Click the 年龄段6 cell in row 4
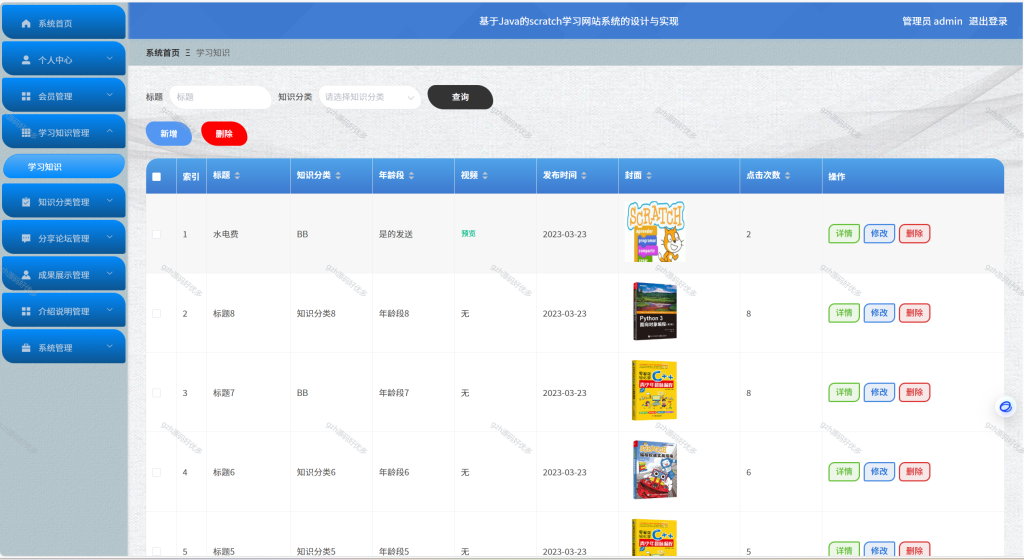 coord(394,473)
